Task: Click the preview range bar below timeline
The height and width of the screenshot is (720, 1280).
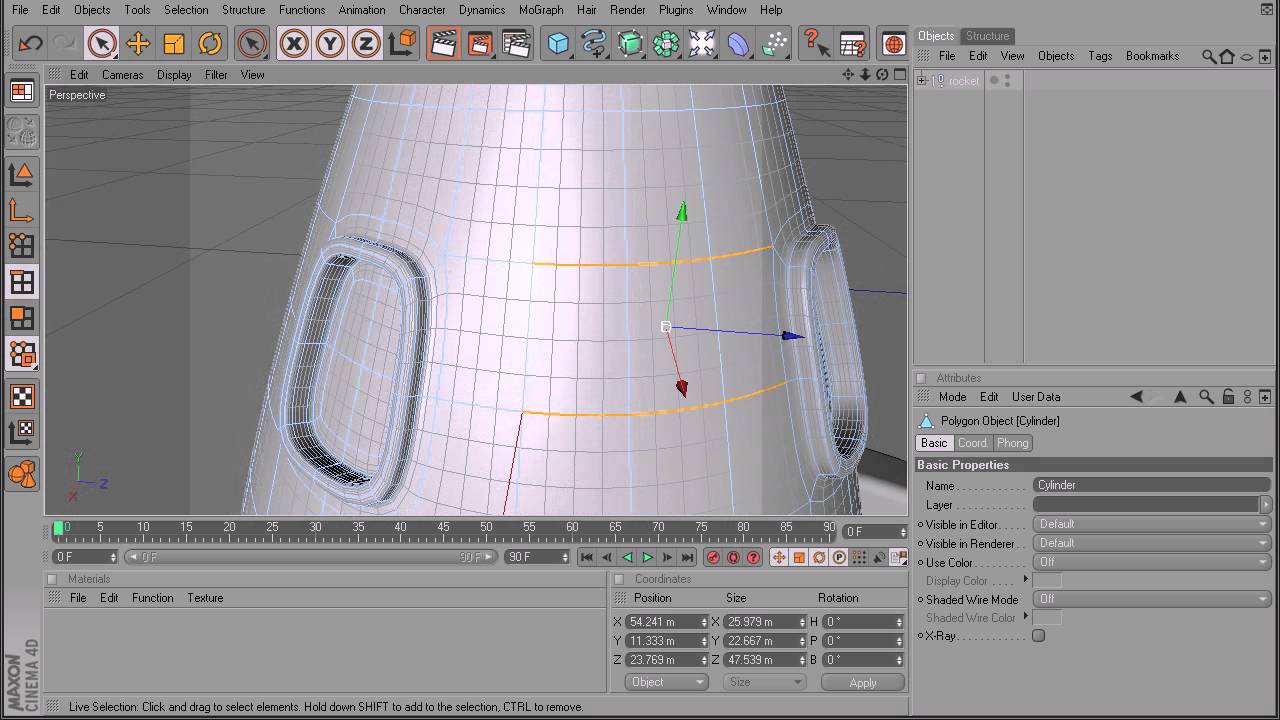Action: 312,557
